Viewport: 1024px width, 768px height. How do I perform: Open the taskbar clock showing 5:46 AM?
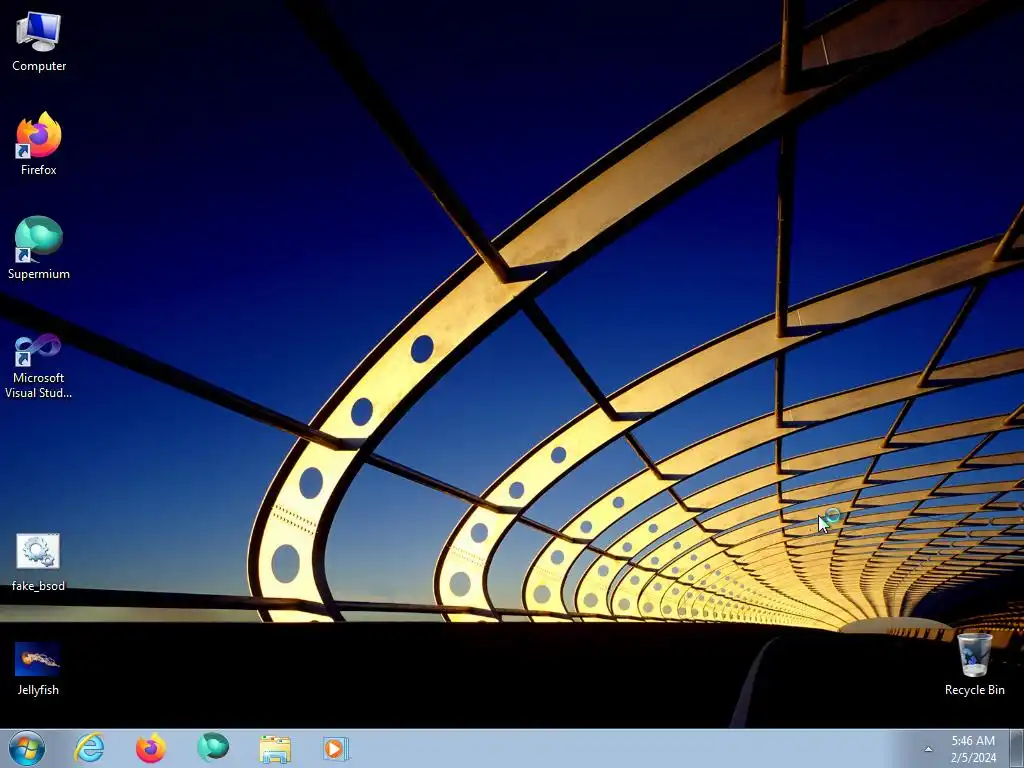973,749
